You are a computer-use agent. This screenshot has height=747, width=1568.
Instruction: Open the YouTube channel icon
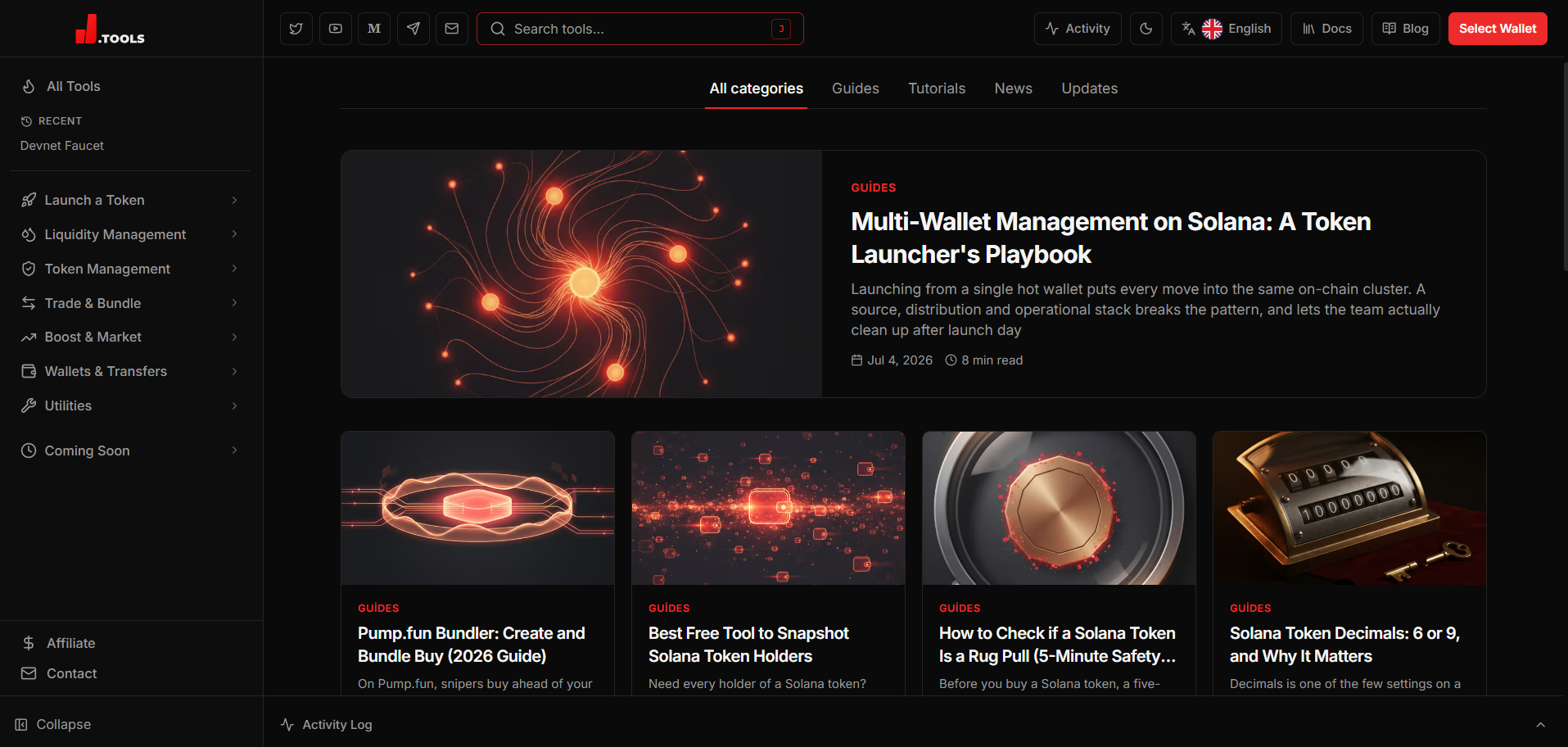(336, 29)
